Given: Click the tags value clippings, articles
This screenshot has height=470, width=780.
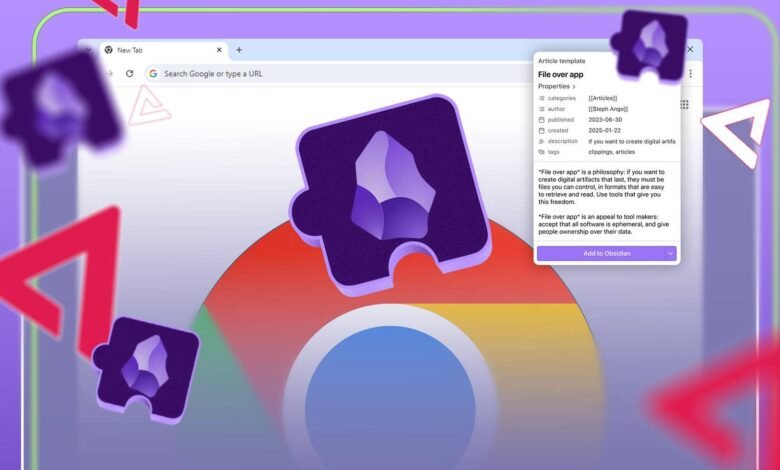Looking at the screenshot, I should (611, 152).
